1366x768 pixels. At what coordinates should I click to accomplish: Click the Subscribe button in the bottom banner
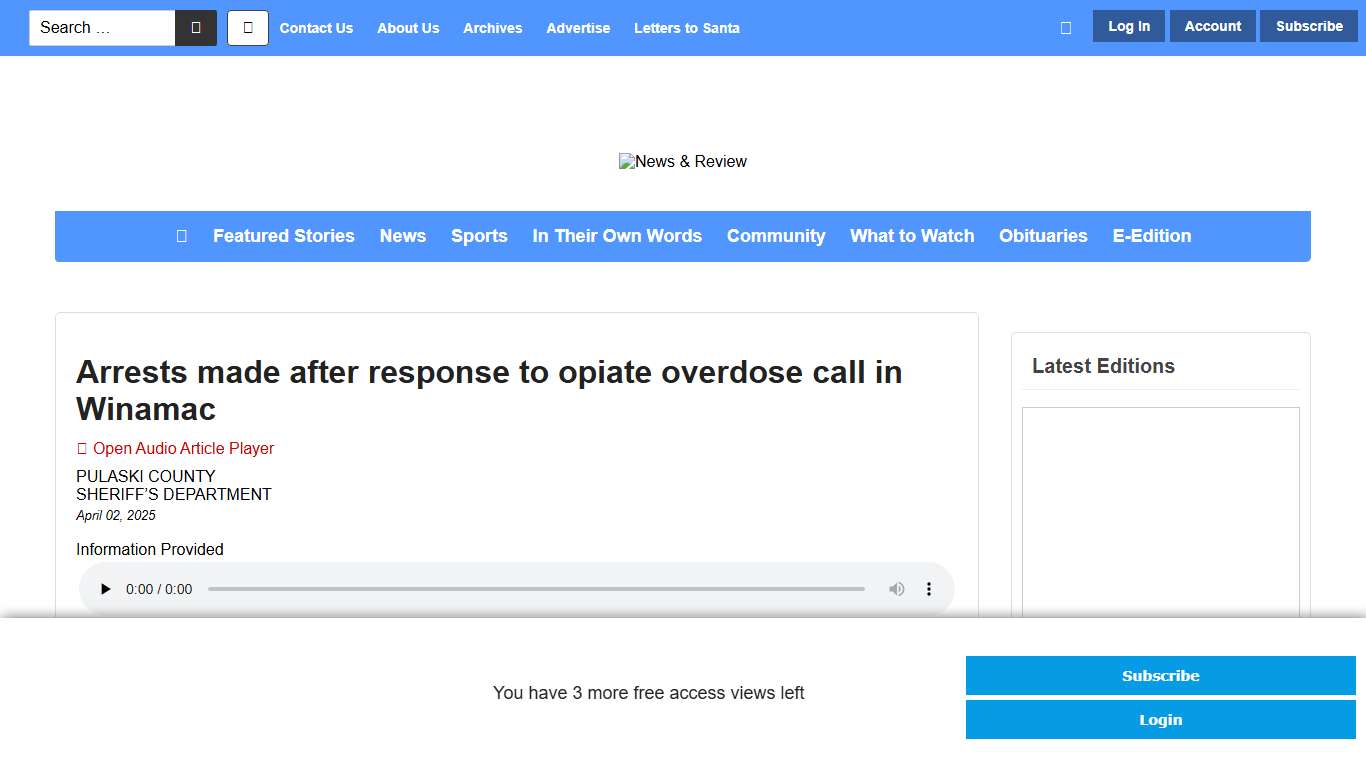(x=1160, y=675)
